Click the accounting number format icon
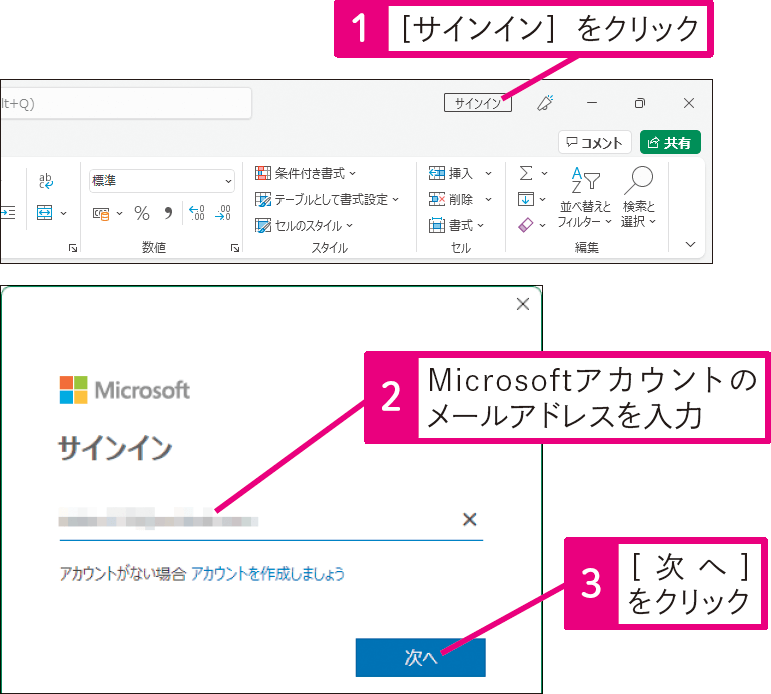 (101, 213)
